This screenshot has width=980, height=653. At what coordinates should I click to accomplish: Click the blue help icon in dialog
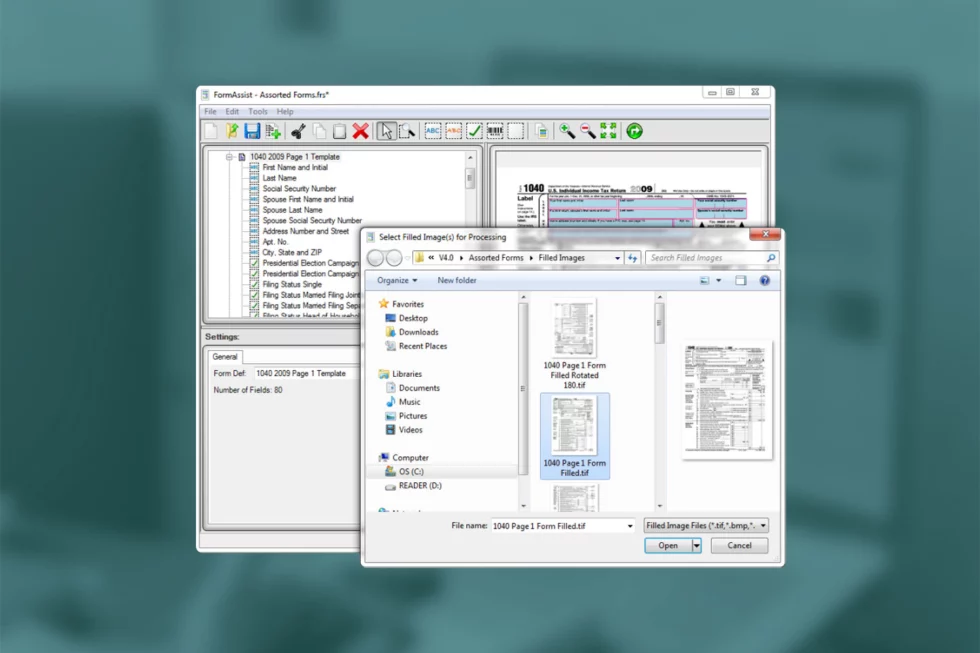point(765,281)
